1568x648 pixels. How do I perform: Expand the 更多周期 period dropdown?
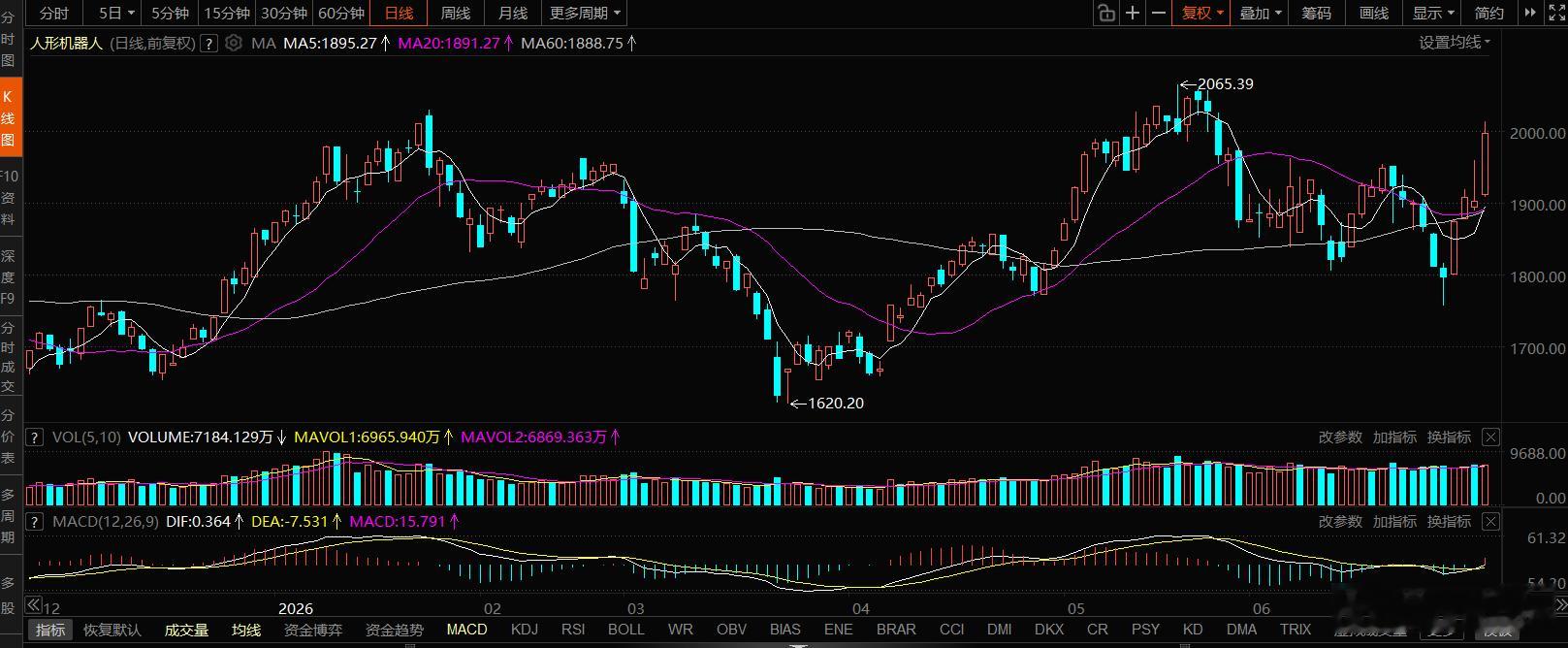coord(586,13)
